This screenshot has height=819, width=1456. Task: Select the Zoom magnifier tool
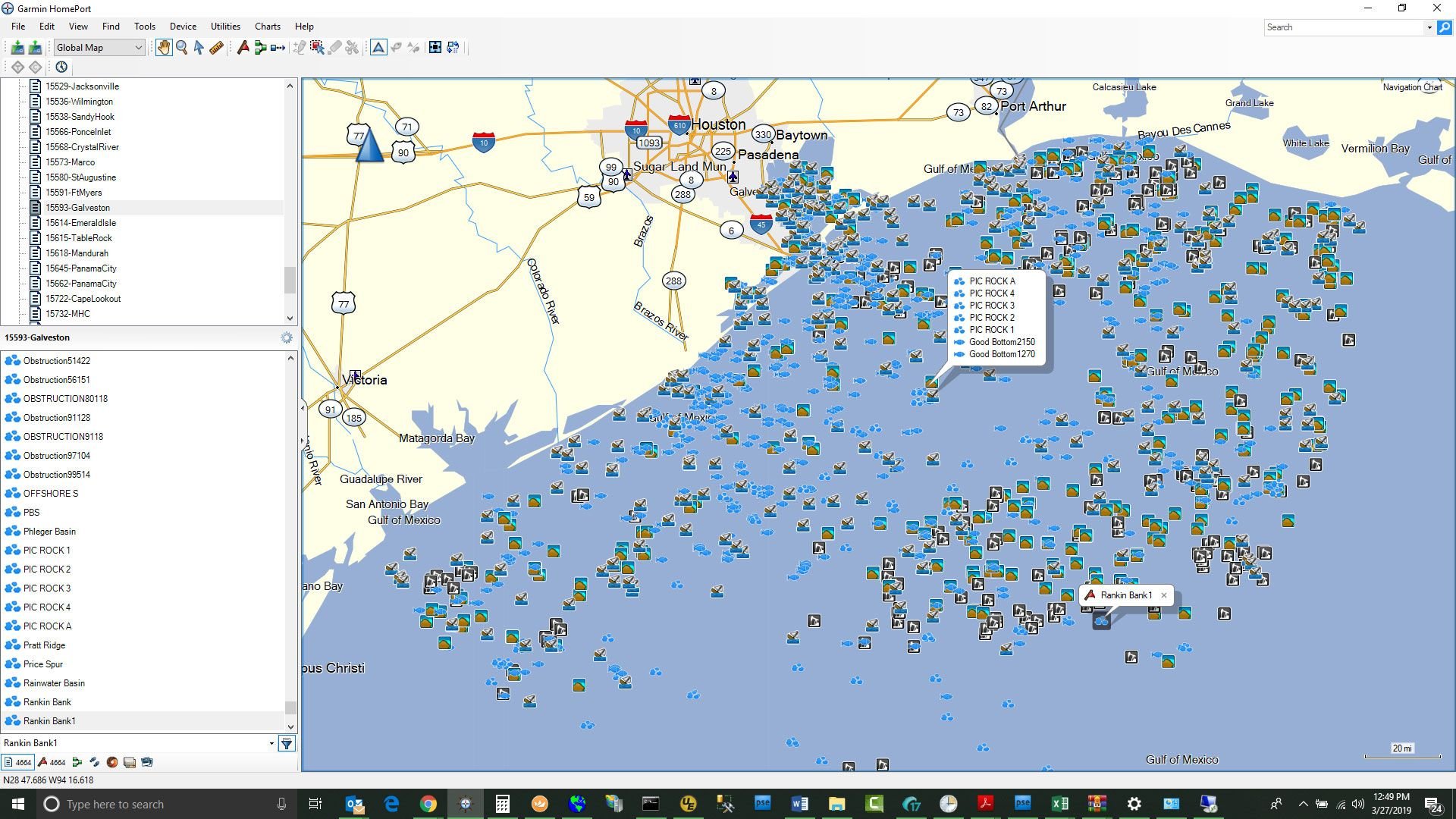click(x=181, y=48)
